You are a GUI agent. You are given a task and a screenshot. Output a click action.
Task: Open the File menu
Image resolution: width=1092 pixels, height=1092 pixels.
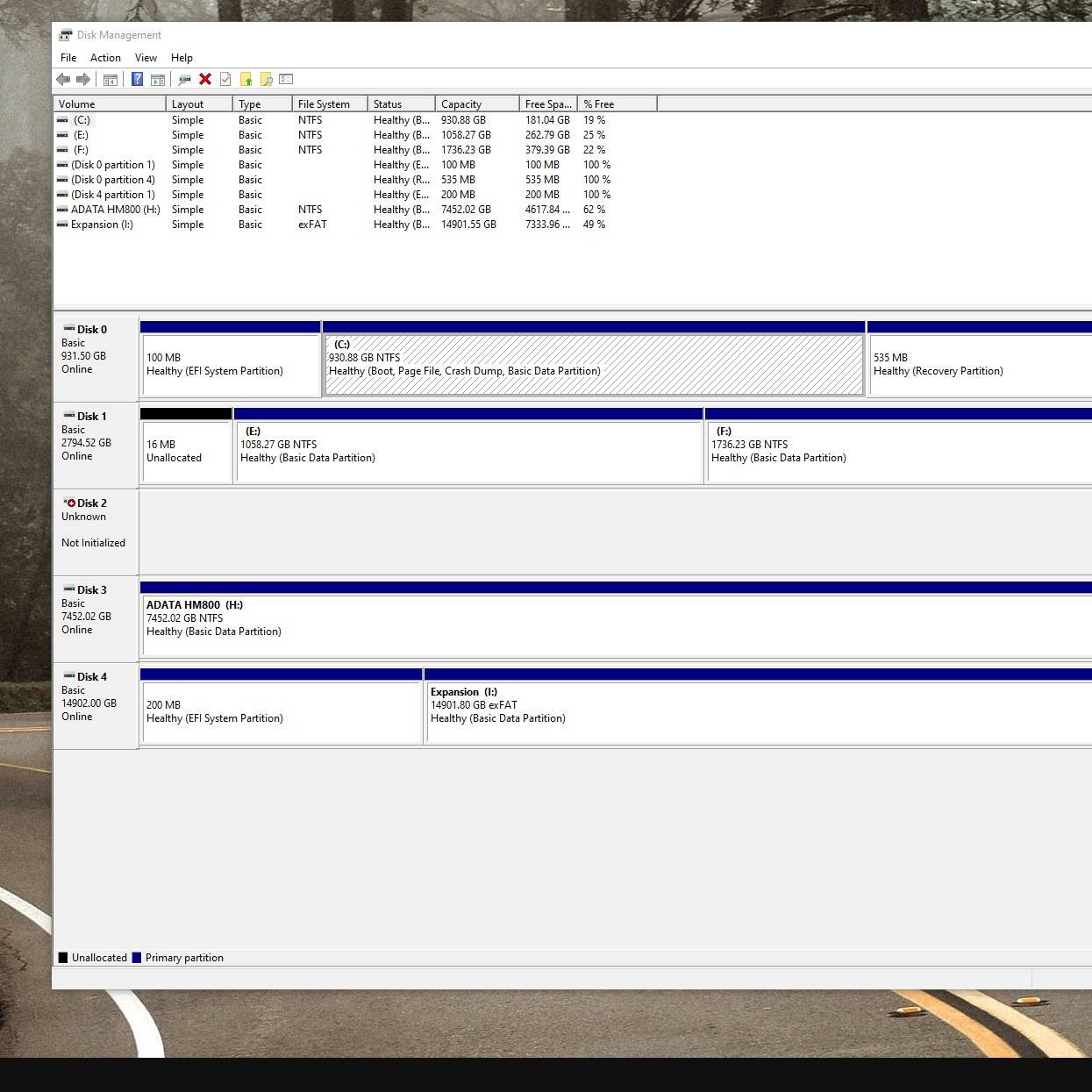(x=68, y=58)
